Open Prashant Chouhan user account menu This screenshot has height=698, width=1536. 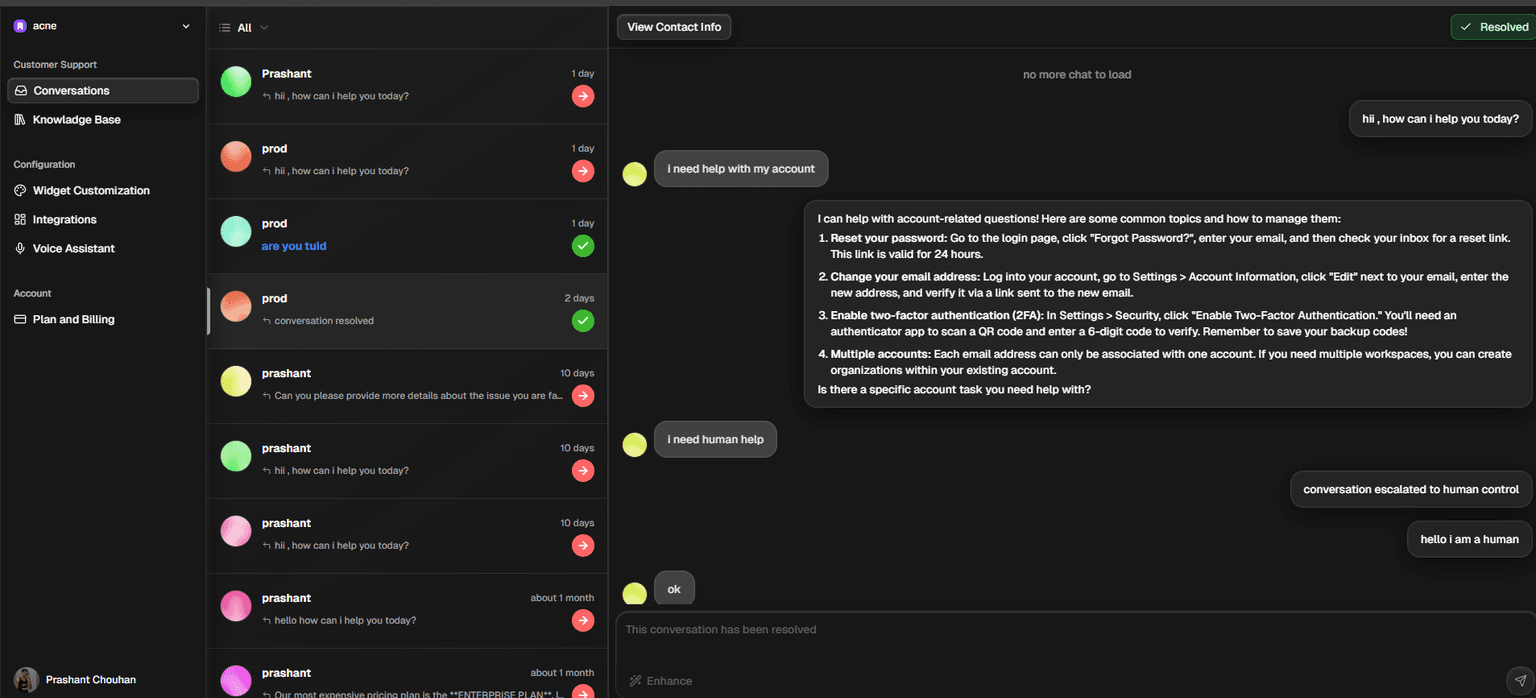coord(90,680)
